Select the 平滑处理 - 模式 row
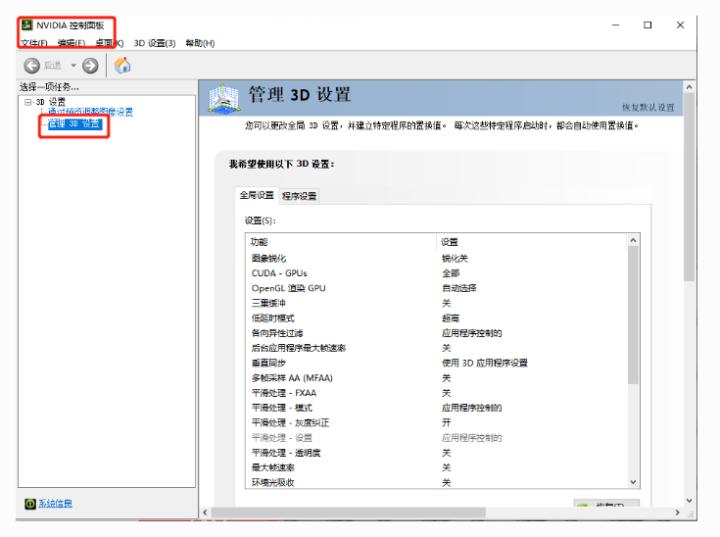This screenshot has width=720, height=537. point(436,408)
